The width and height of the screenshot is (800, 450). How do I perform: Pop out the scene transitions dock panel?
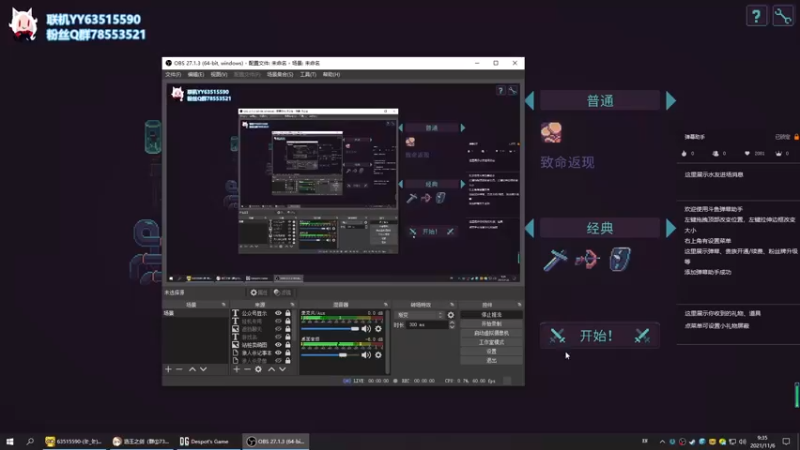coord(452,305)
